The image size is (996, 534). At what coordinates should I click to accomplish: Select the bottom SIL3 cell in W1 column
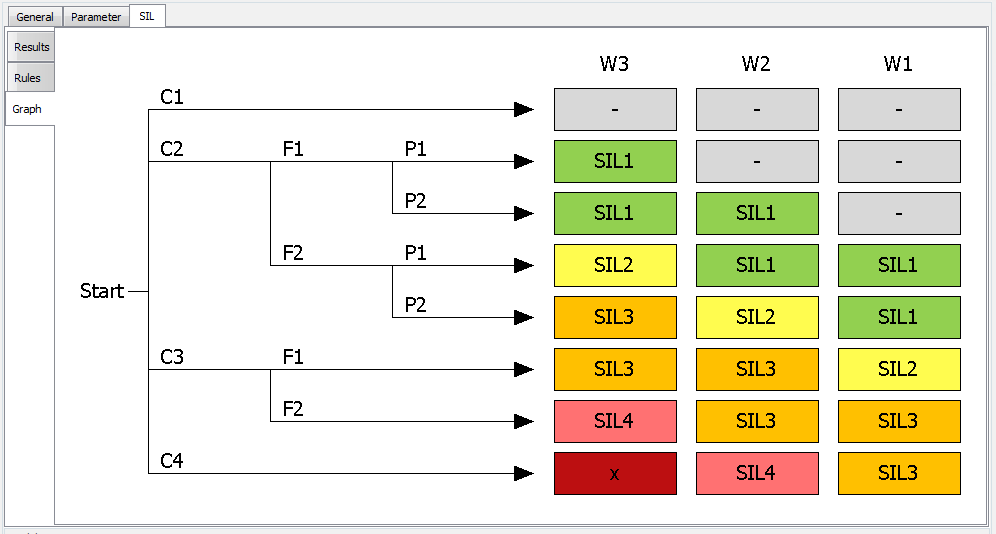(899, 473)
